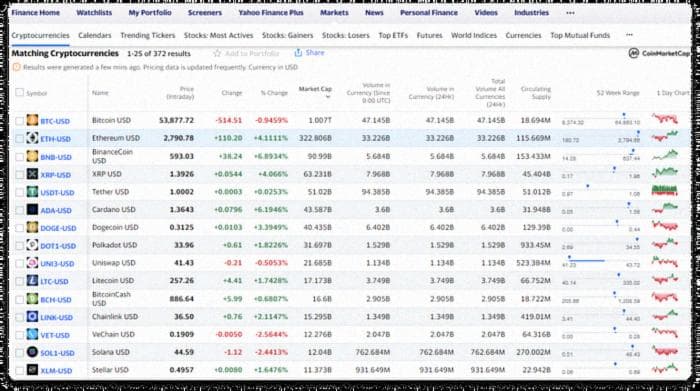Open the BitcoinCash coin icon
The width and height of the screenshot is (700, 391).
32,299
